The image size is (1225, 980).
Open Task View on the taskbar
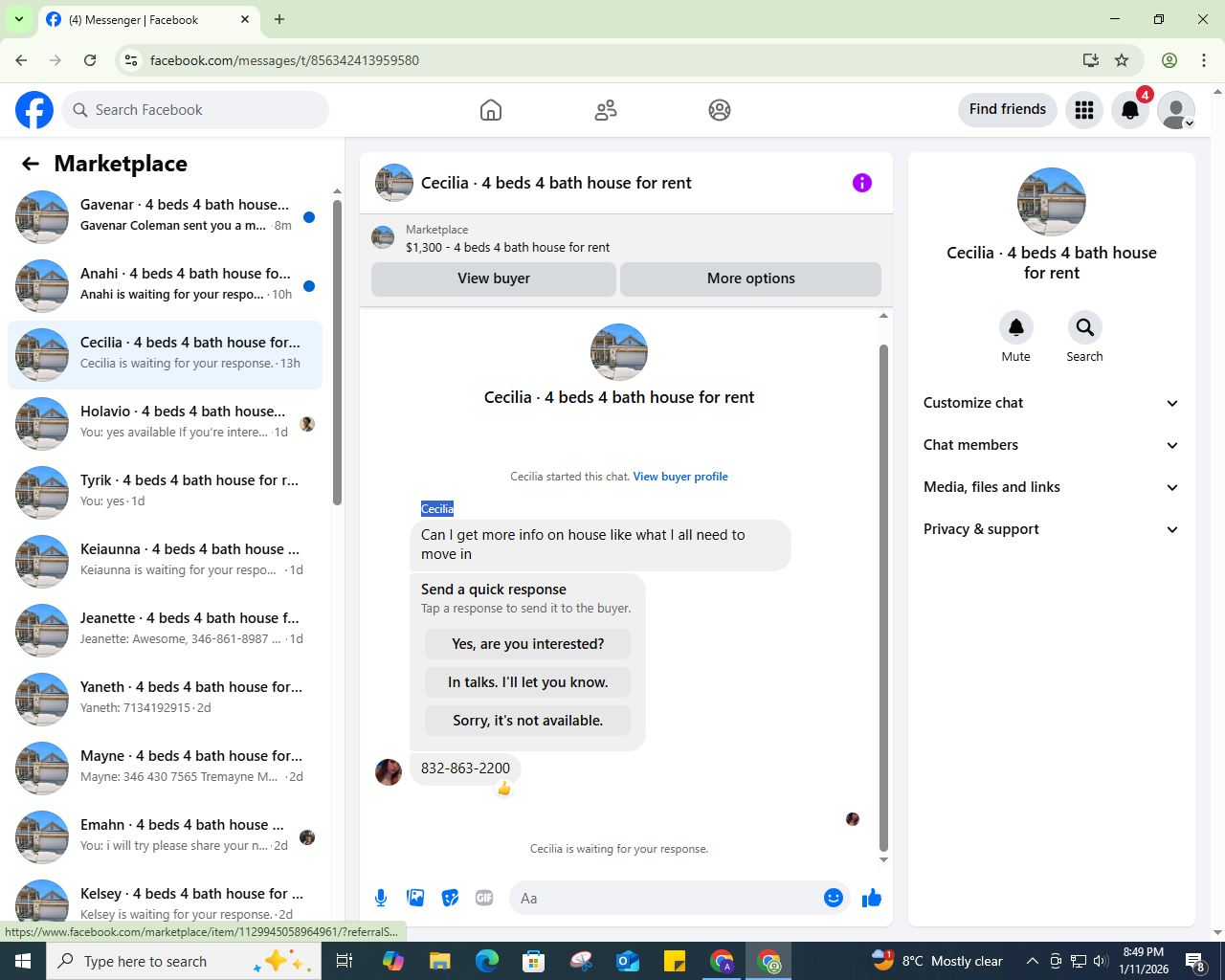click(345, 961)
